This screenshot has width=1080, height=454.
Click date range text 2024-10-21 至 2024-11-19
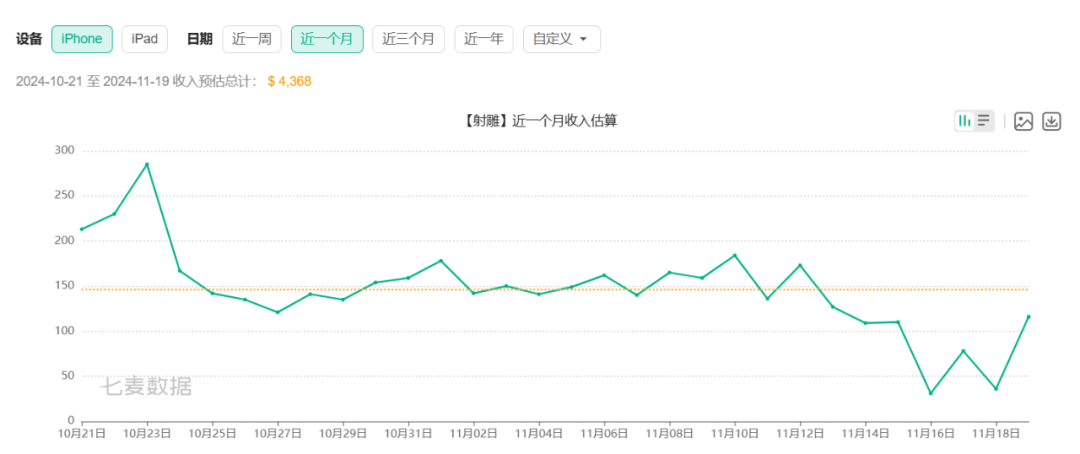tap(93, 81)
